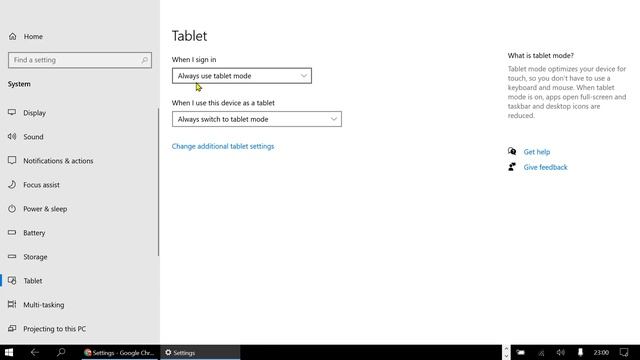The height and width of the screenshot is (360, 640).
Task: Click the Home icon in Settings sidebar
Action: (13, 36)
